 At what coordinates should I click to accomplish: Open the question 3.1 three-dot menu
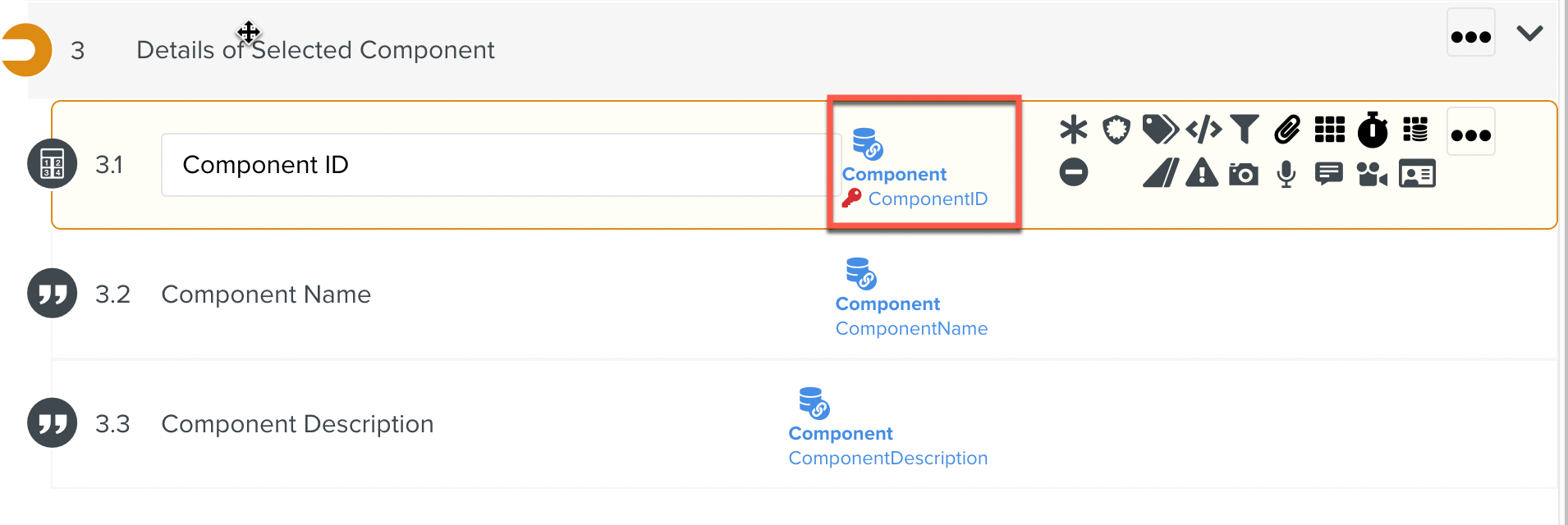(1470, 134)
